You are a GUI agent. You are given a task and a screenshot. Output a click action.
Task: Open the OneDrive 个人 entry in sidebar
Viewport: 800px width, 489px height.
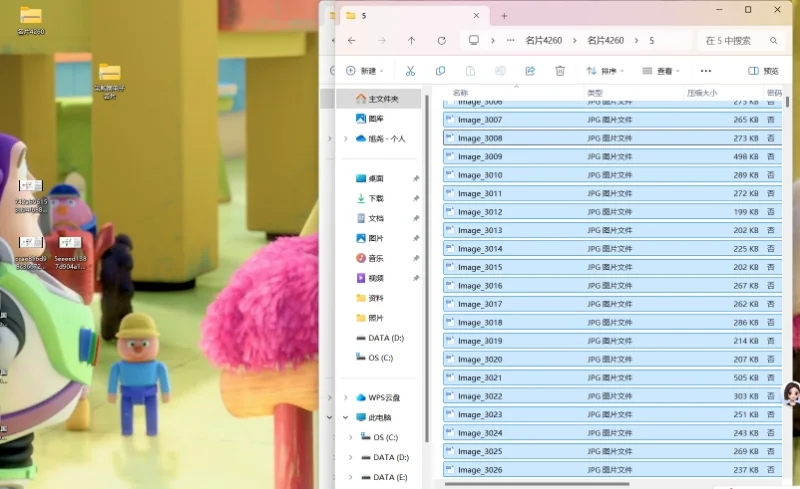[x=381, y=138]
